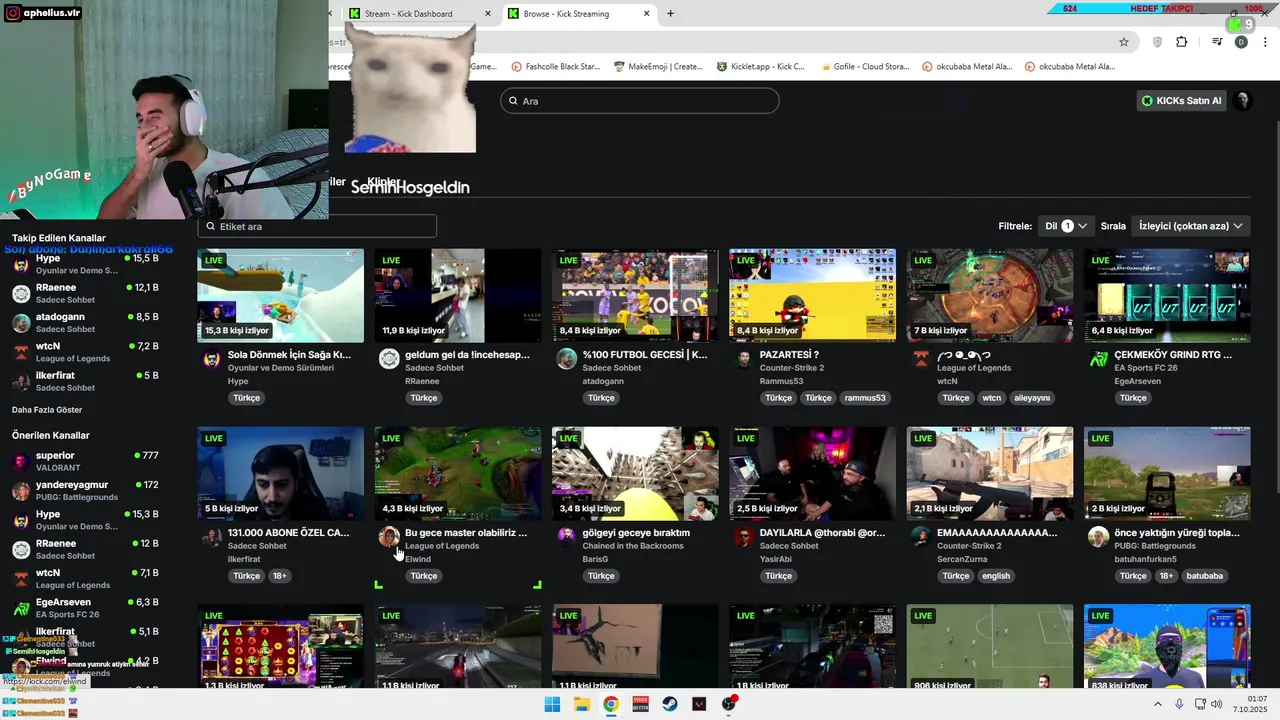
Task: Click BarisG avatar beside gölgeyi geceye bıraktım
Action: point(567,538)
